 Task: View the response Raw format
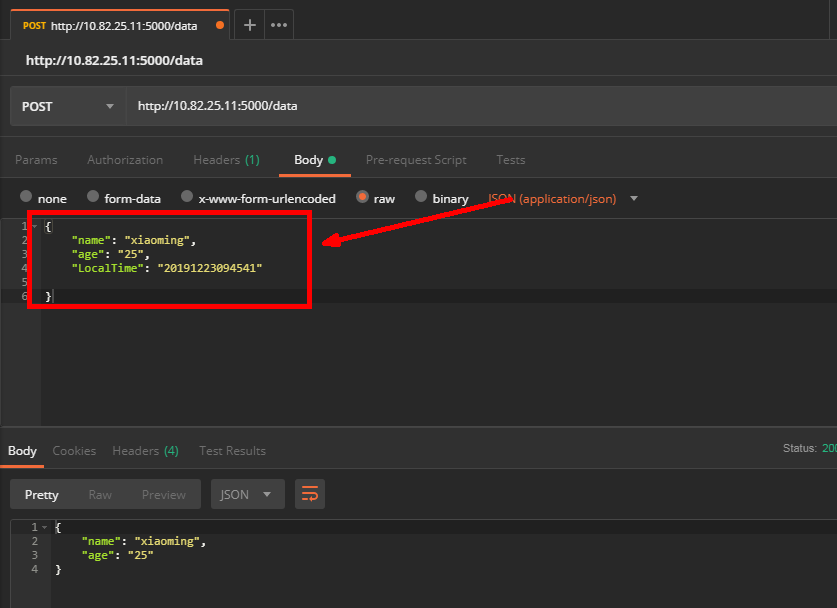(100, 495)
